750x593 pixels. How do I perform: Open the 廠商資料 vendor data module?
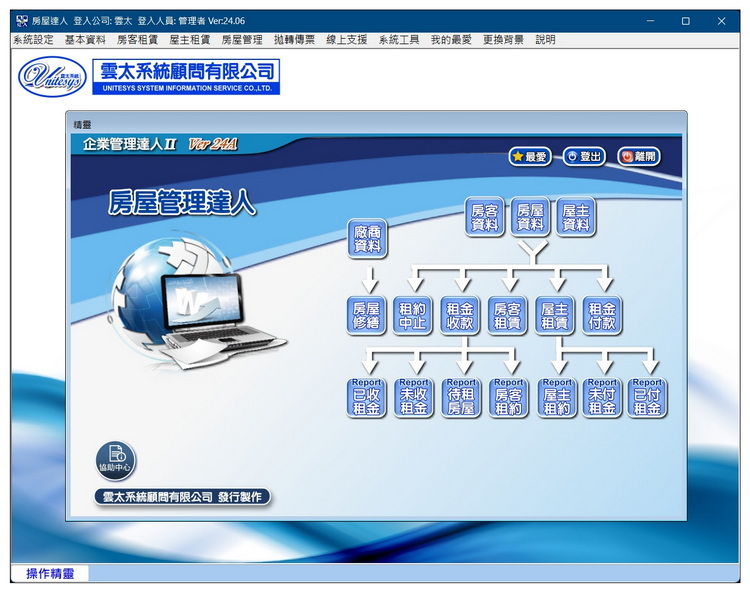pos(367,238)
